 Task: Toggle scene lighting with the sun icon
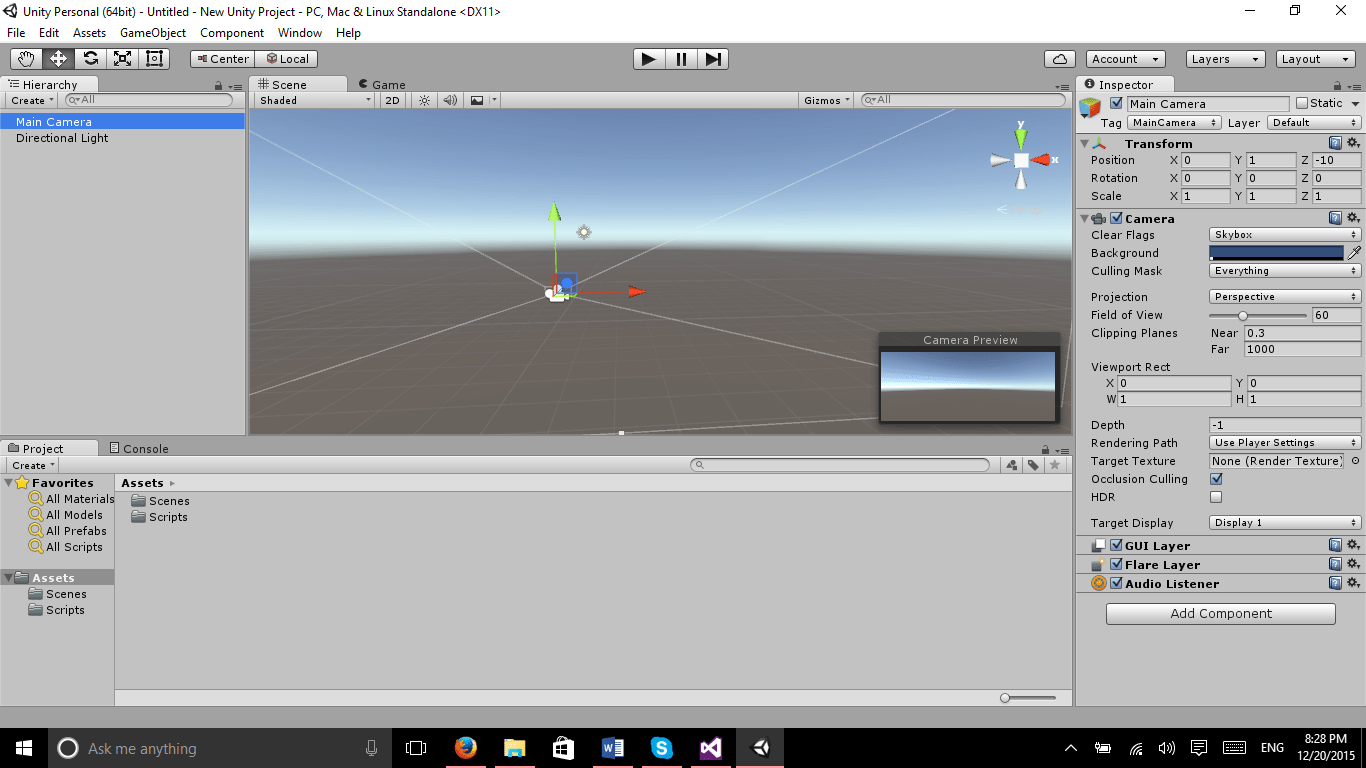coord(424,100)
